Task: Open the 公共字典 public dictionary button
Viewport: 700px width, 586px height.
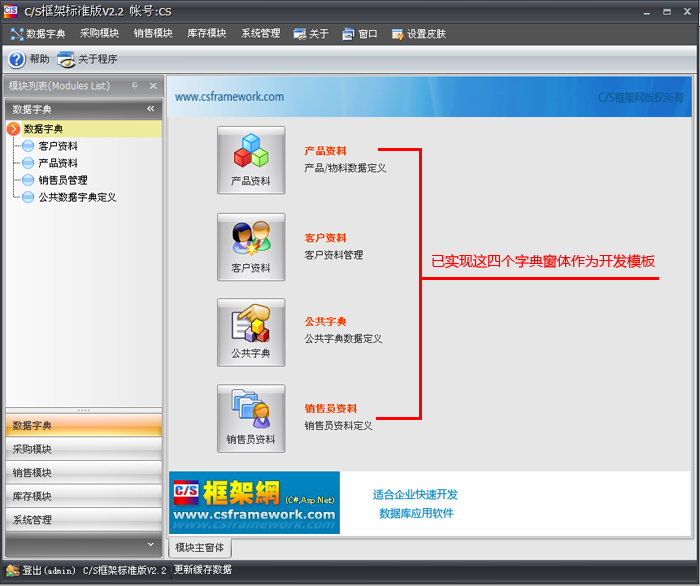Action: [x=251, y=332]
